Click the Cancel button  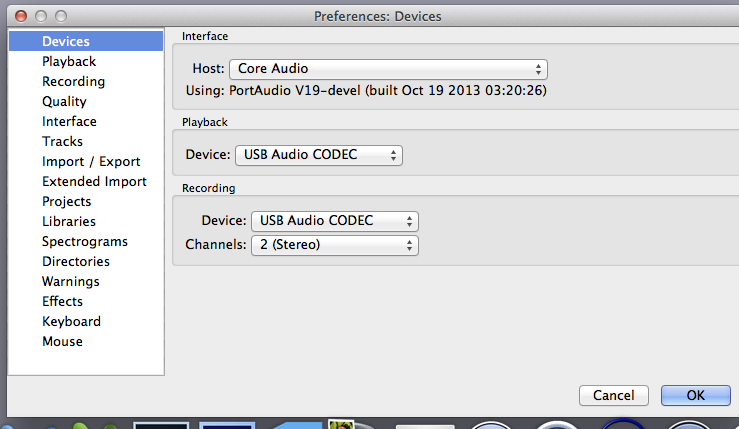(x=614, y=395)
